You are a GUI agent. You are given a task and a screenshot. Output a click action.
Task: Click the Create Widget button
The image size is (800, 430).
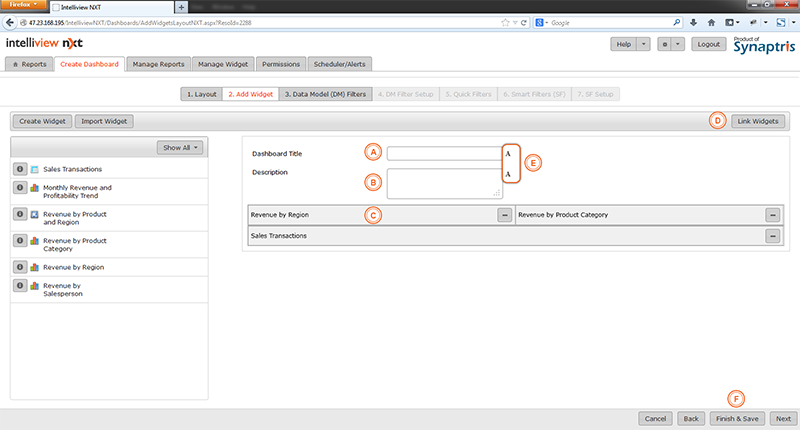[x=42, y=121]
